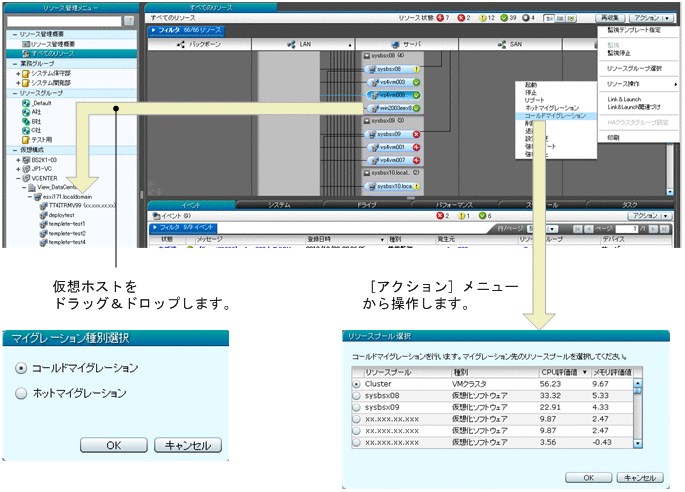This screenshot has width=685, height=492.
Task: Click the B社 resource group icon
Action: 26,121
